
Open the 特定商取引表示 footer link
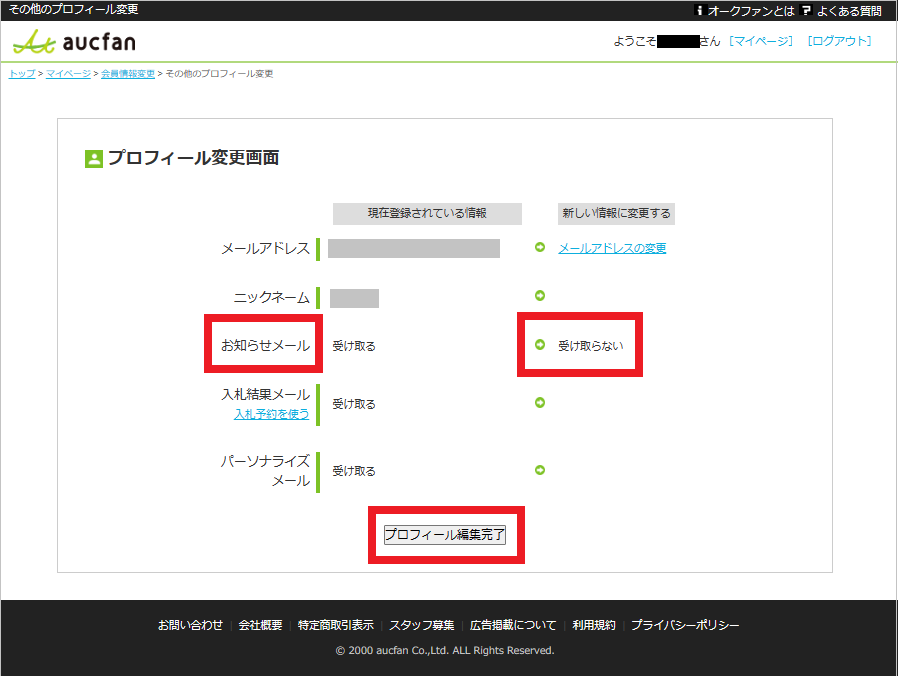click(336, 625)
